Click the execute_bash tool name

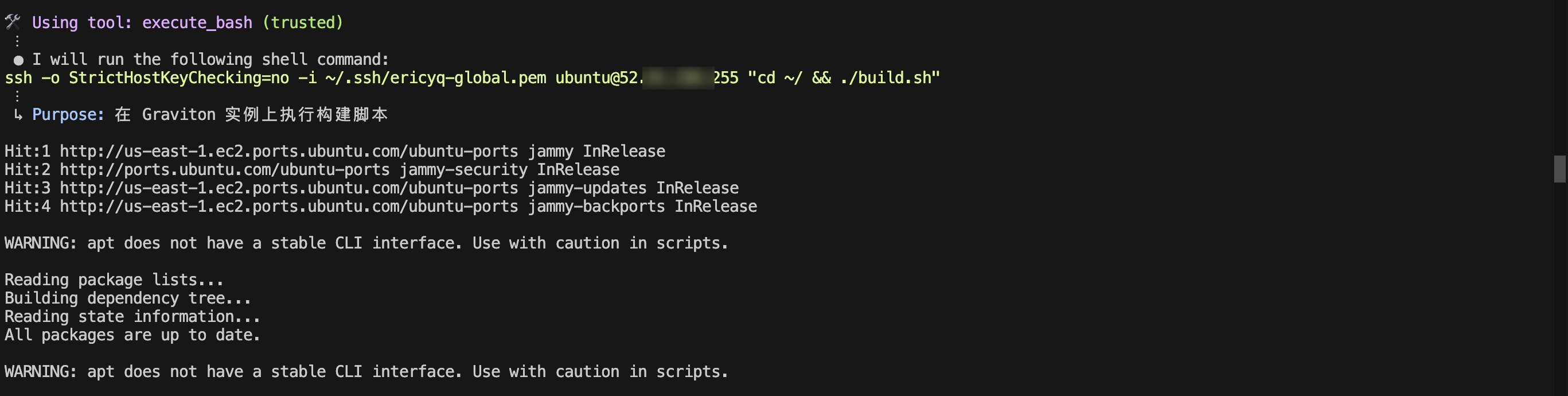[x=197, y=22]
